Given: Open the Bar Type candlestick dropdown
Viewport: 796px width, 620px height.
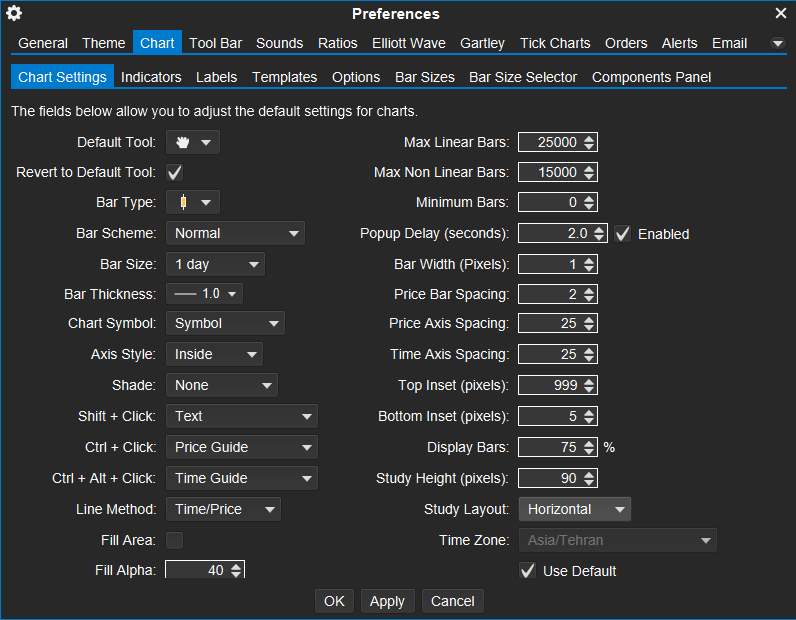Looking at the screenshot, I should (x=193, y=202).
